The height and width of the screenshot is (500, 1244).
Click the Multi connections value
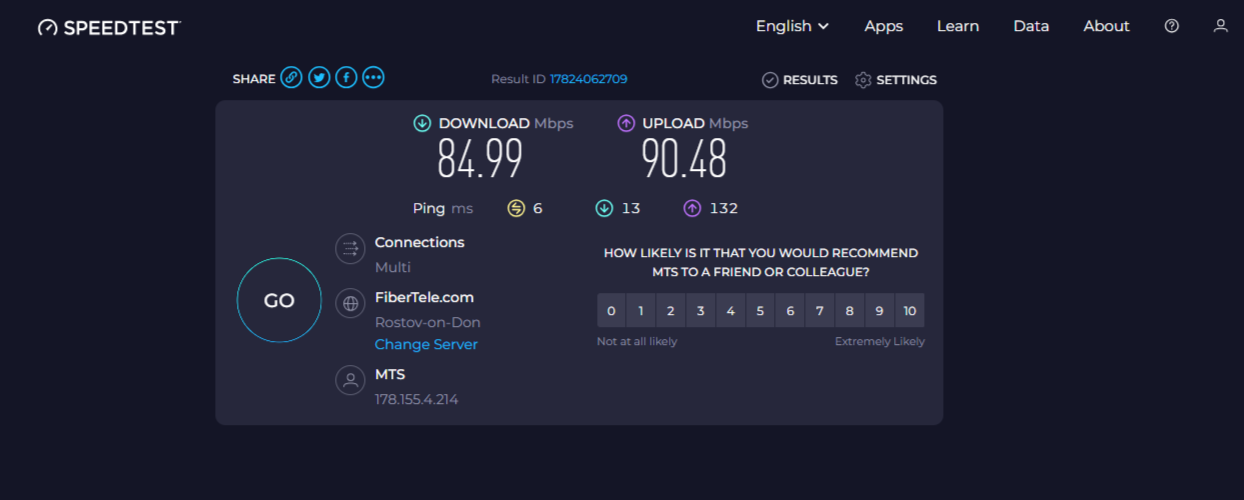(x=393, y=267)
